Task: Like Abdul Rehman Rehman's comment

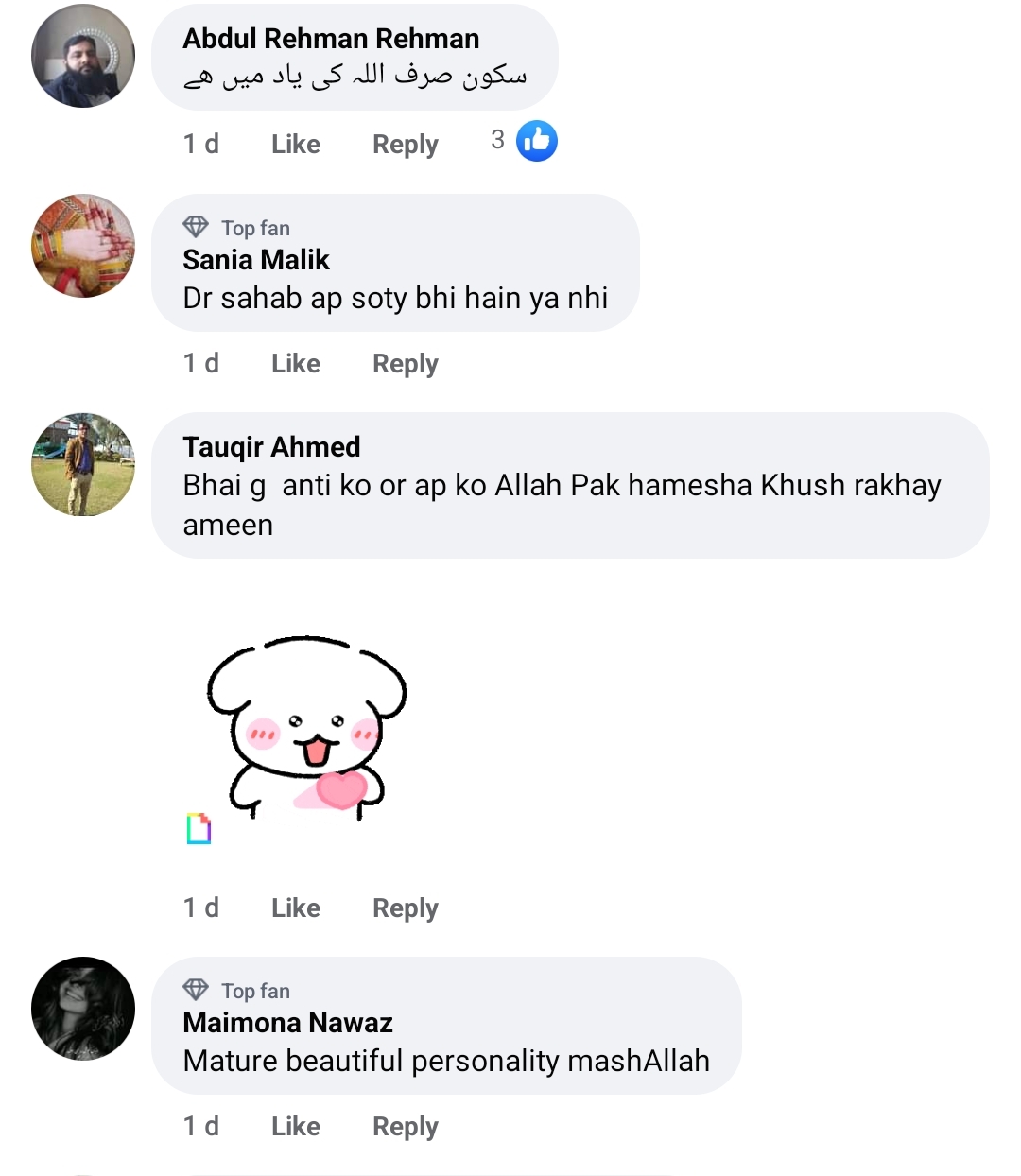Action: 295,145
